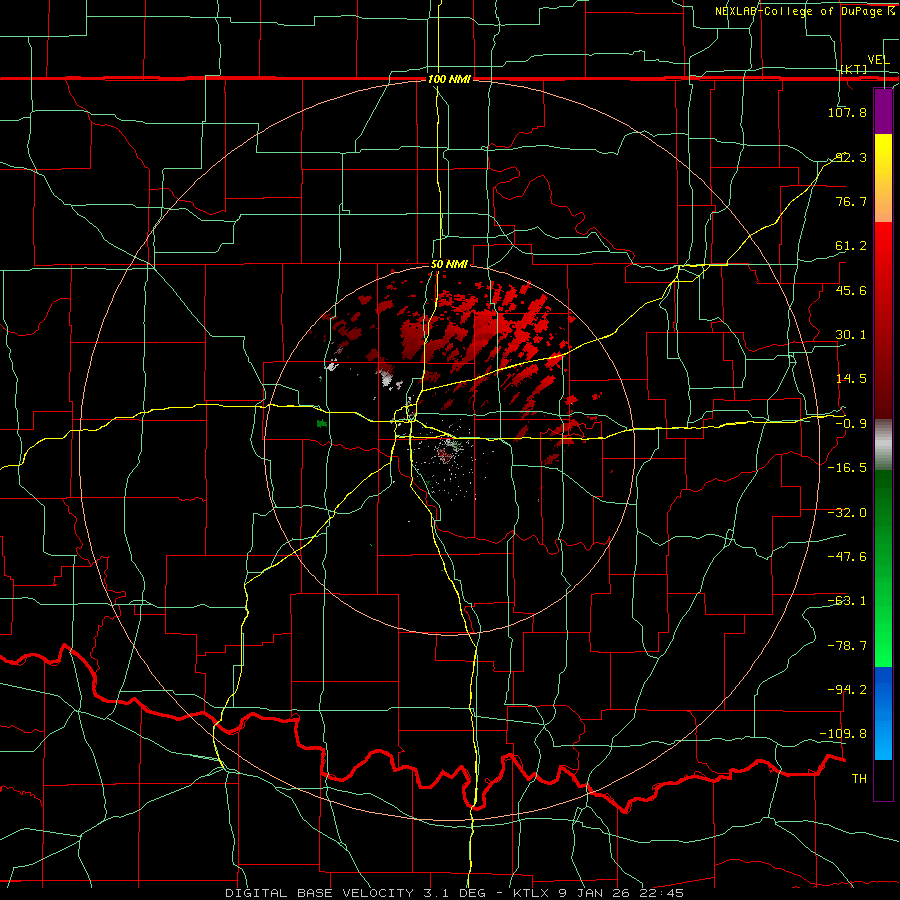Pick the green segment of velocity scale
Screen dimensions: 900x900
tap(883, 568)
